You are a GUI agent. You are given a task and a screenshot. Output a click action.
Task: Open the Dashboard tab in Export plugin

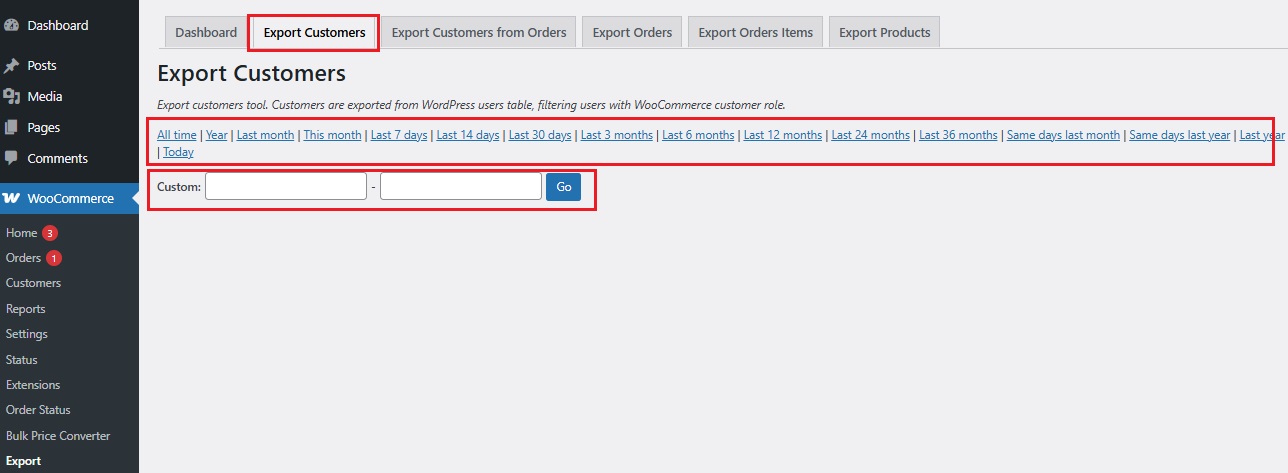tap(206, 32)
